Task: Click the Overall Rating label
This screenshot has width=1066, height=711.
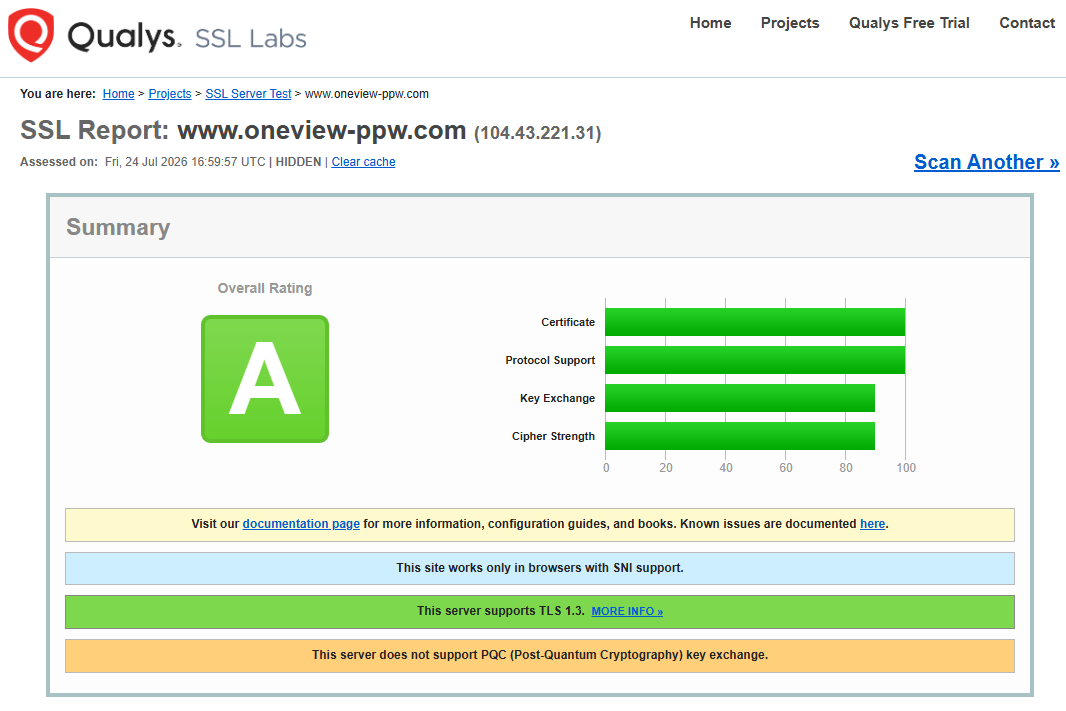Action: (x=264, y=288)
